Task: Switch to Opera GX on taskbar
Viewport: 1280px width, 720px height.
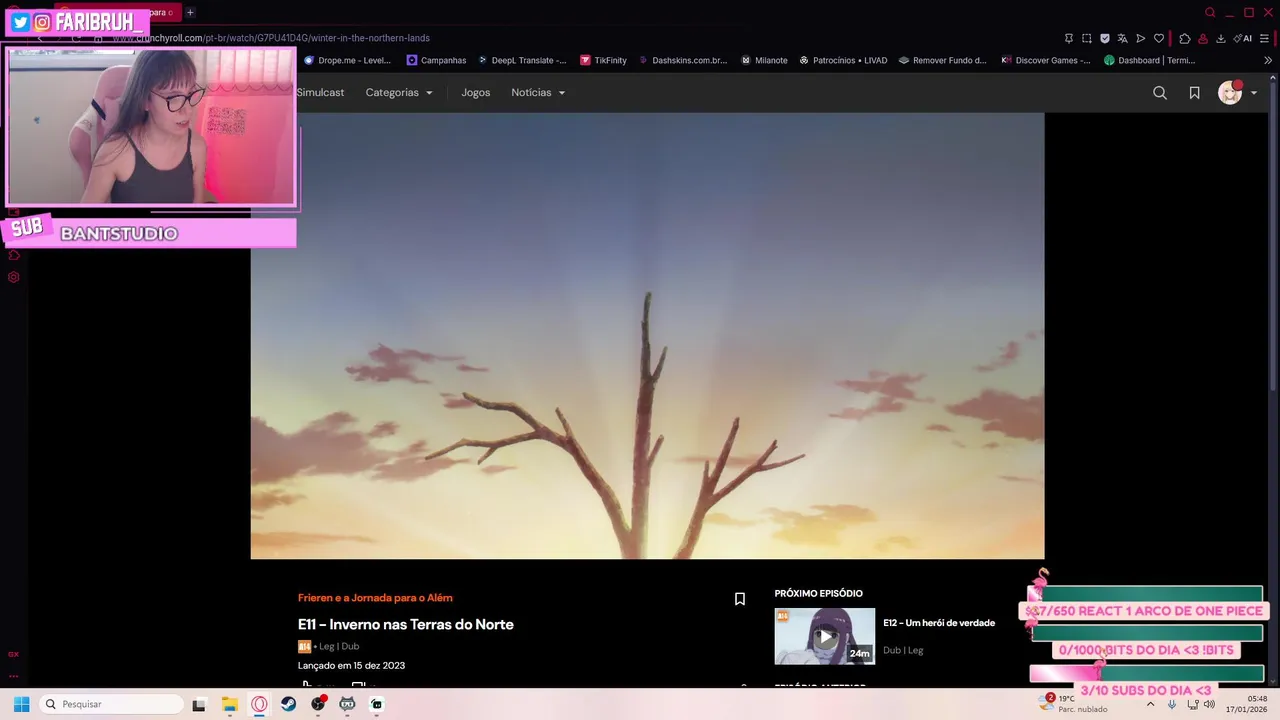Action: pyautogui.click(x=259, y=704)
